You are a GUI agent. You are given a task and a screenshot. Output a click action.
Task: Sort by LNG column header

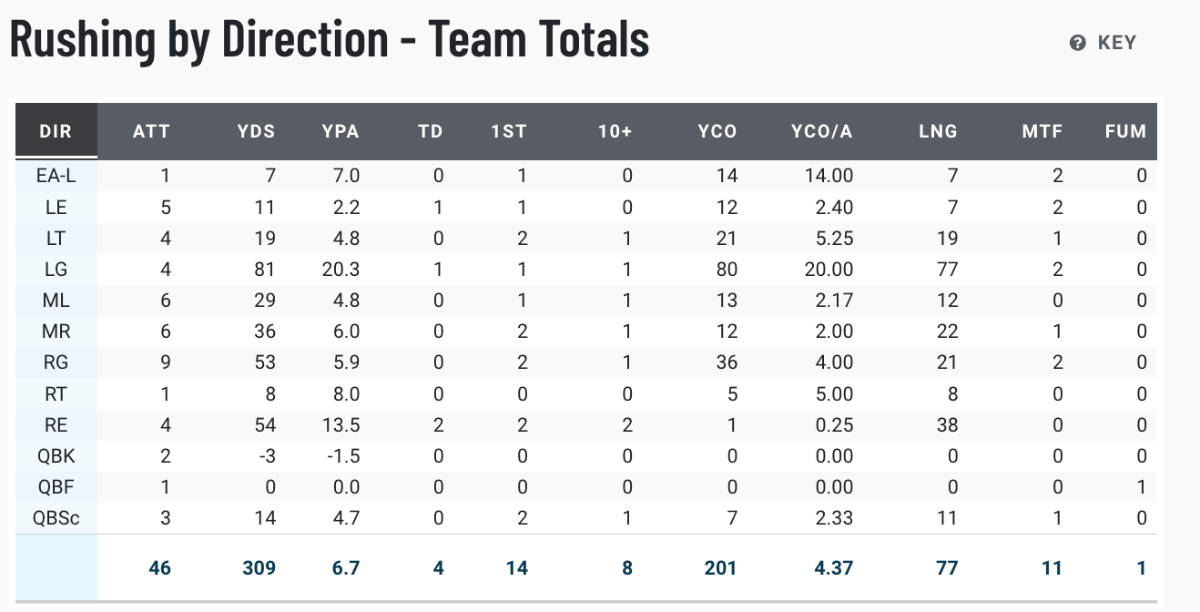(937, 131)
